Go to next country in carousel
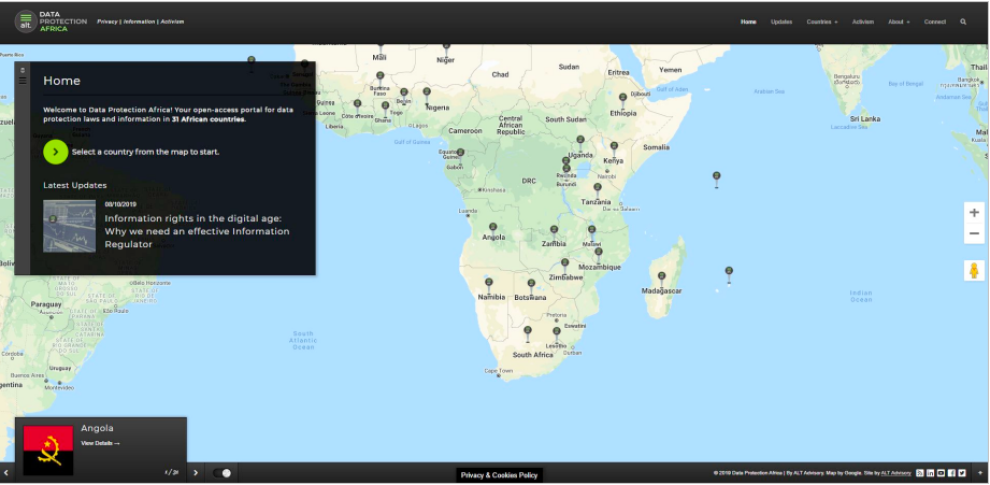 pos(195,473)
